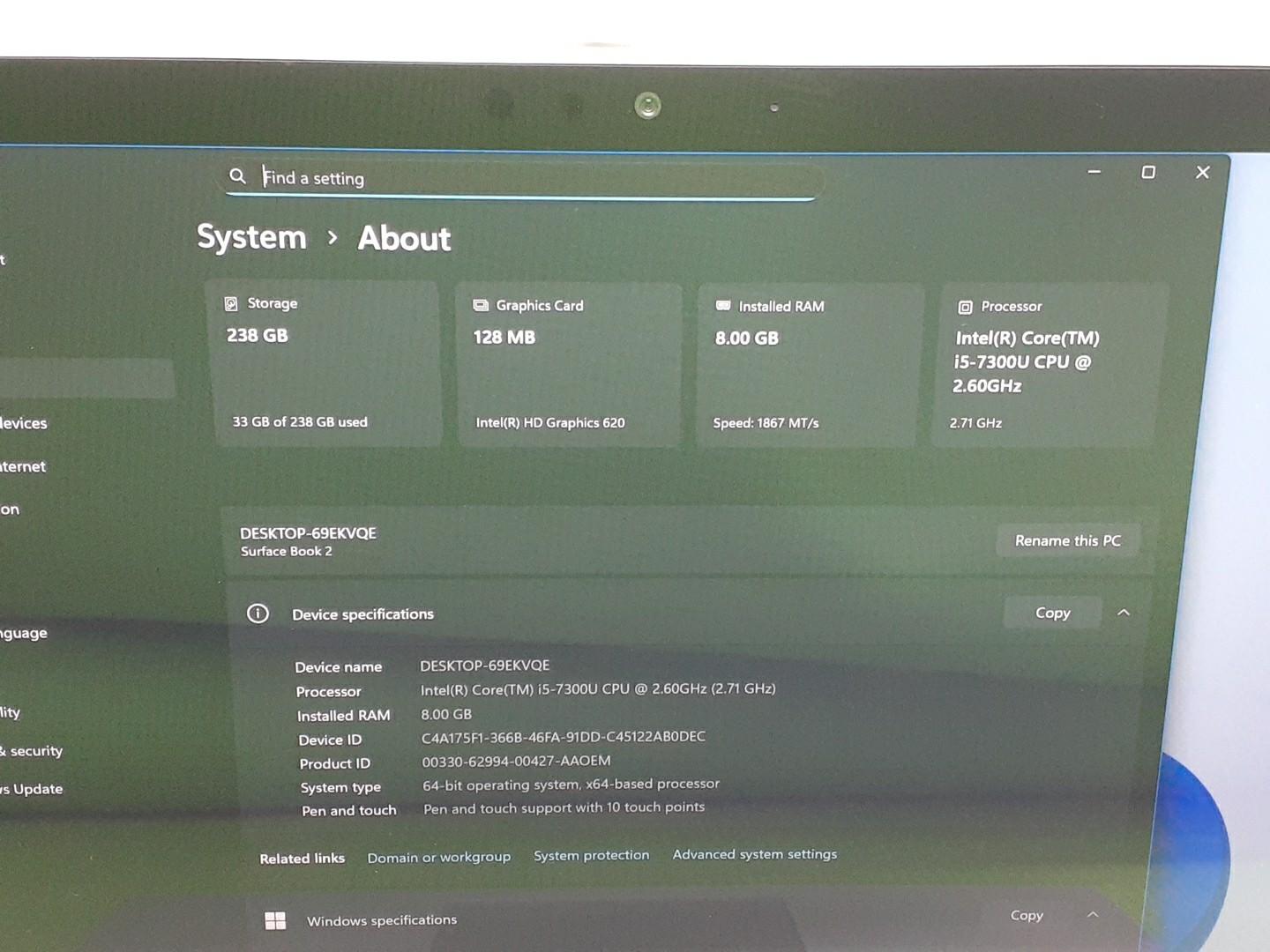This screenshot has height=952, width=1270.
Task: Select the Product ID value 00330-62994-00427-AAOEM
Action: [516, 761]
